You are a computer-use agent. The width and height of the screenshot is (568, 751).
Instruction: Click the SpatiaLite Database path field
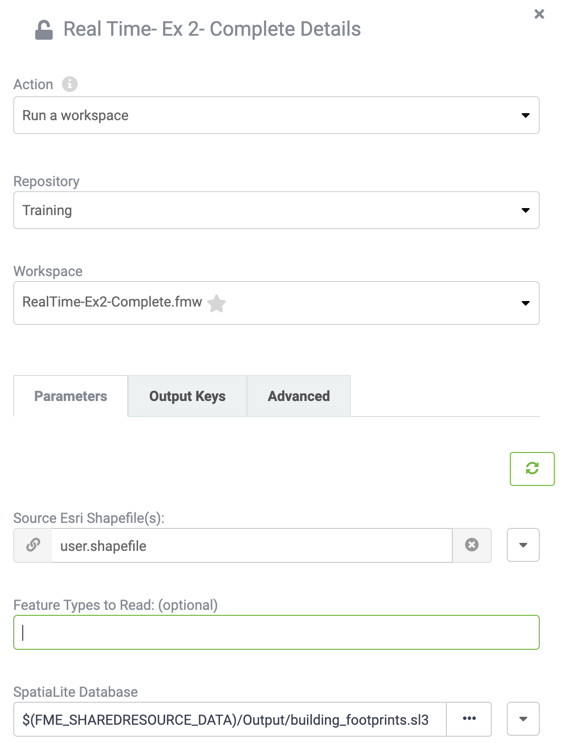click(x=230, y=719)
